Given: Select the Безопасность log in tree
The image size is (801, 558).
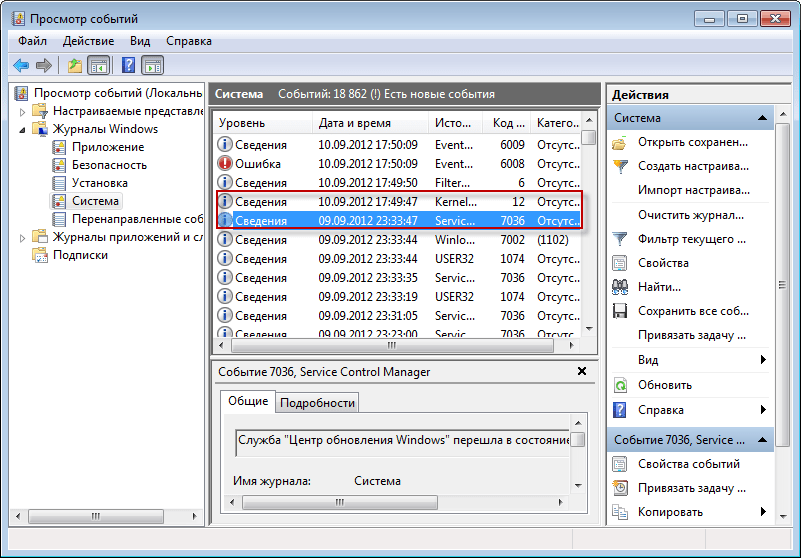Looking at the screenshot, I should [x=109, y=165].
